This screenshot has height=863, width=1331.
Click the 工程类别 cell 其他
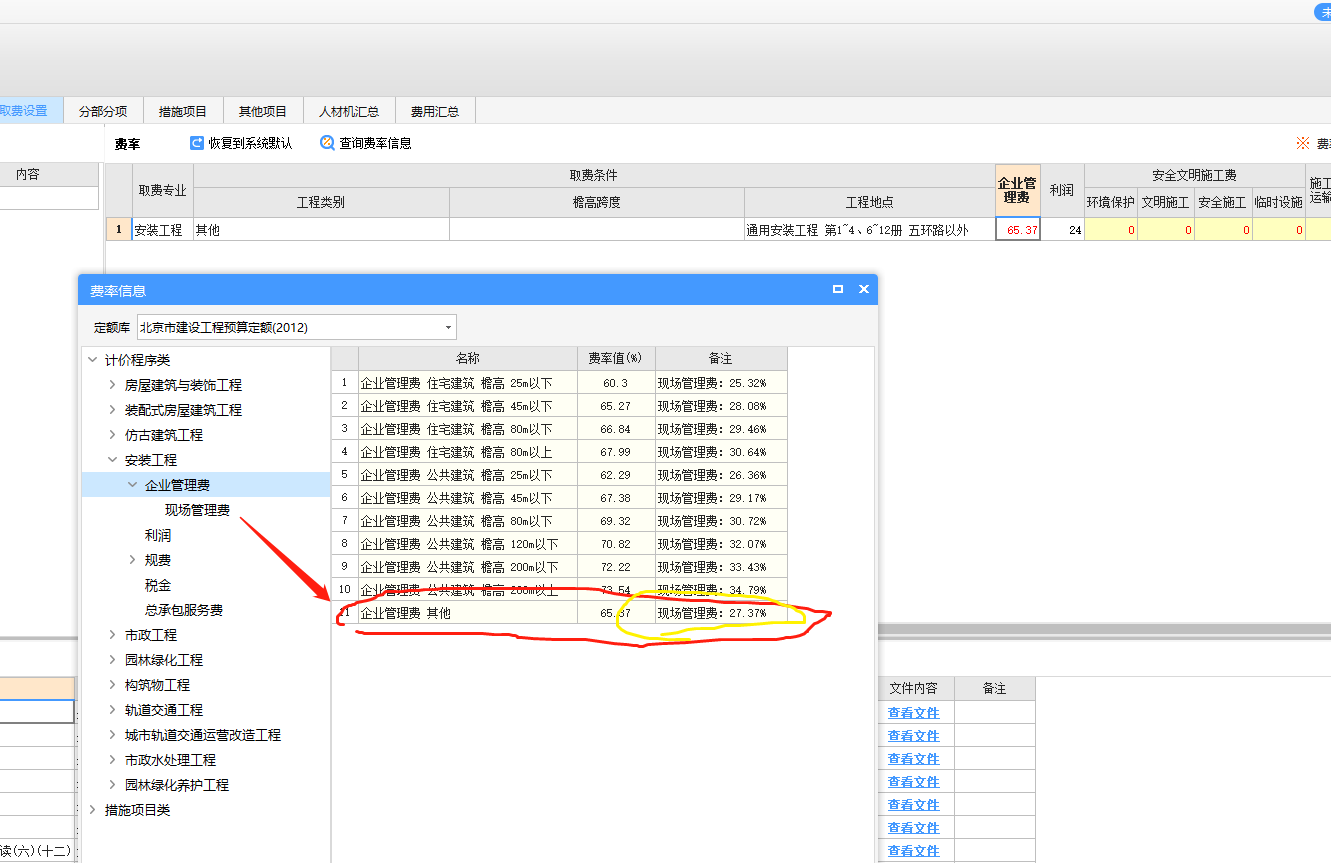(321, 229)
